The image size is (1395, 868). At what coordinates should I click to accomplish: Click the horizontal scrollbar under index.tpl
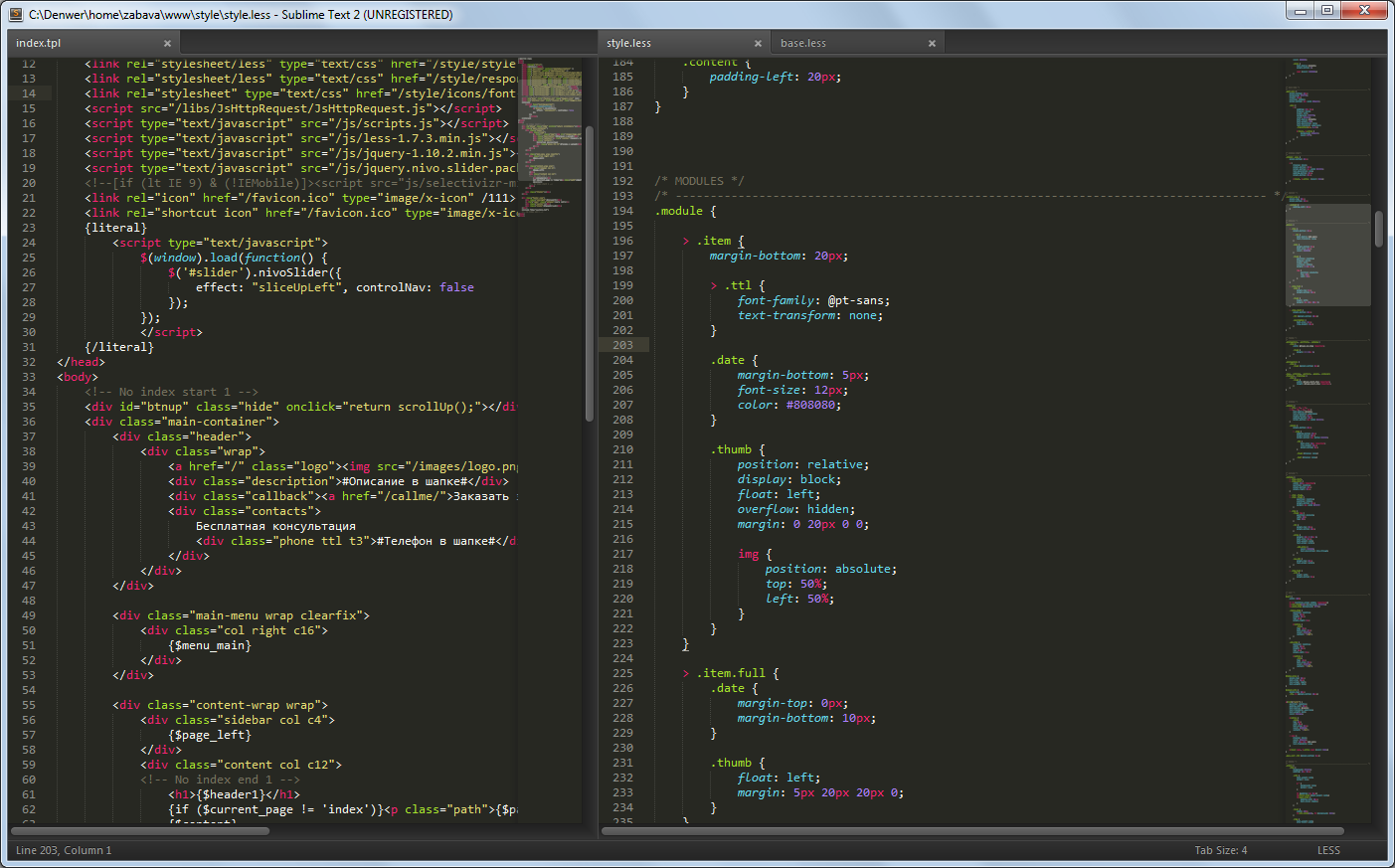[x=139, y=830]
